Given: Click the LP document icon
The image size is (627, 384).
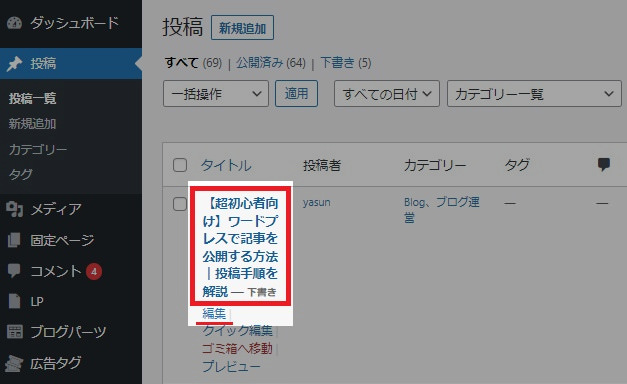Looking at the screenshot, I should 14,301.
